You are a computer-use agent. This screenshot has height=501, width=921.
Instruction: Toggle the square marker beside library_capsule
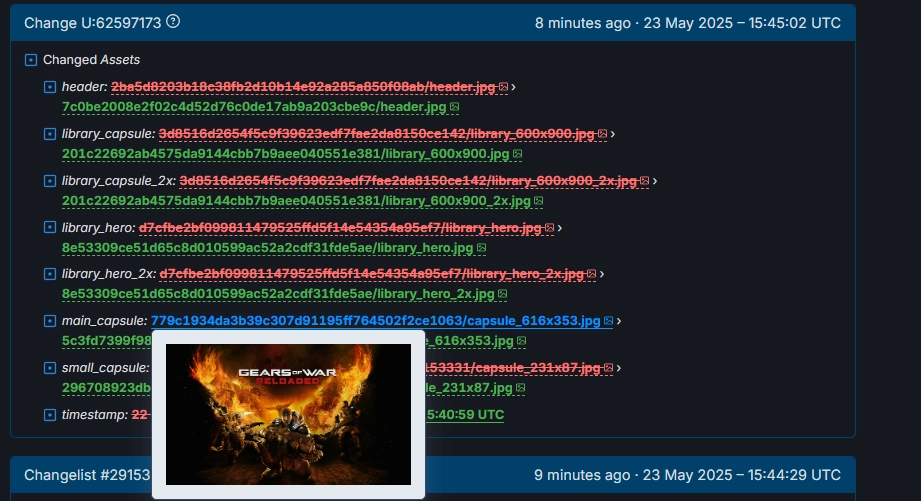click(50, 134)
